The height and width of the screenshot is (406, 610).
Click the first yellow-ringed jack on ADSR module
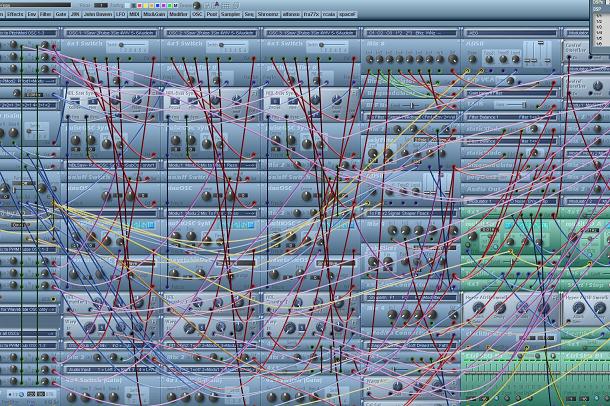(x=467, y=71)
